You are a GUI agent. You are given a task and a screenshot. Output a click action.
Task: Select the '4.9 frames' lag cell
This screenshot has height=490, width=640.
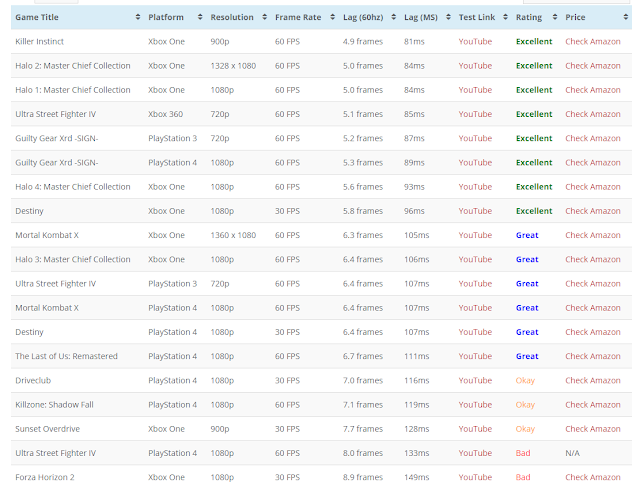(x=363, y=42)
